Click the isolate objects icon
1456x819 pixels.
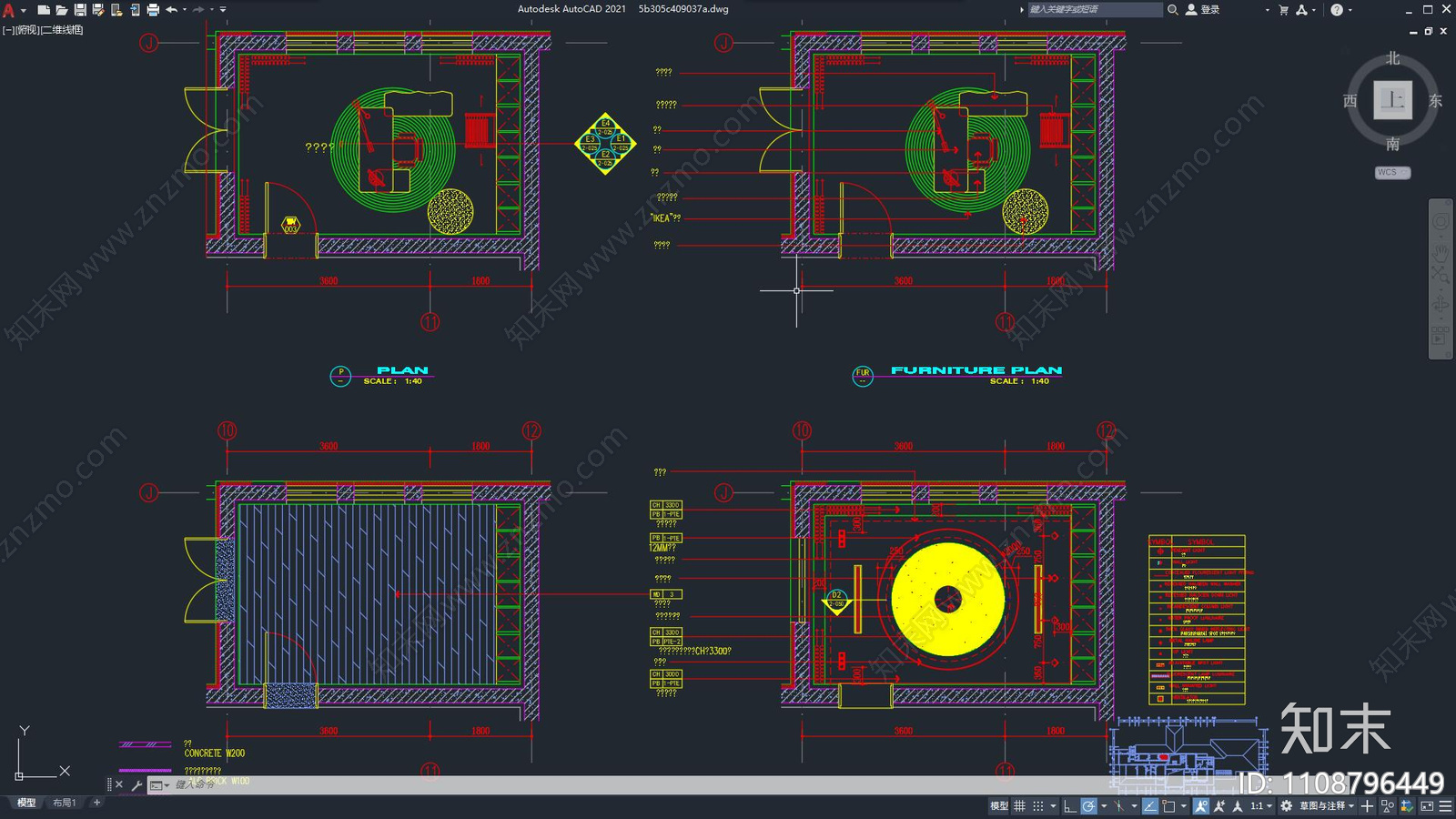pos(1388,806)
